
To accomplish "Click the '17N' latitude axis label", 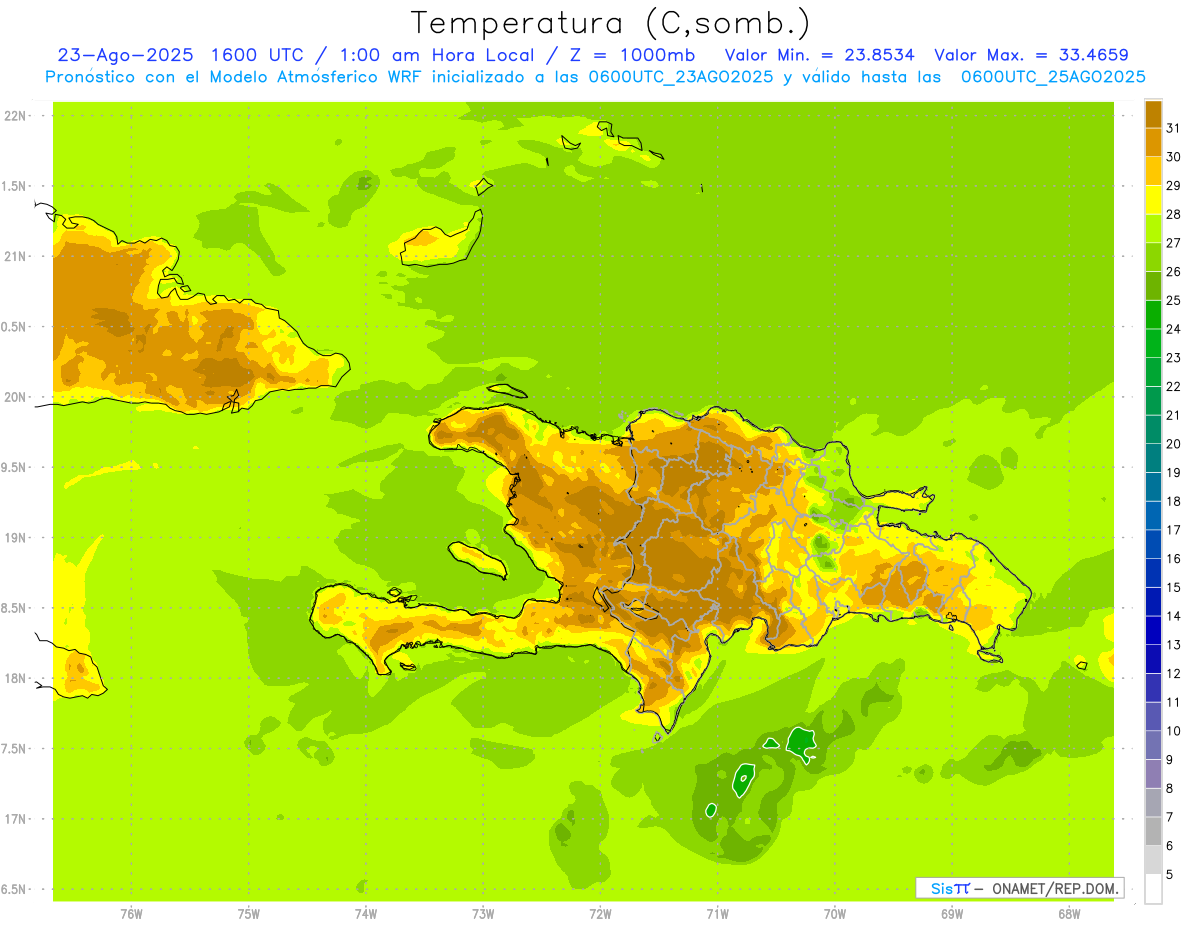I will (15, 819).
